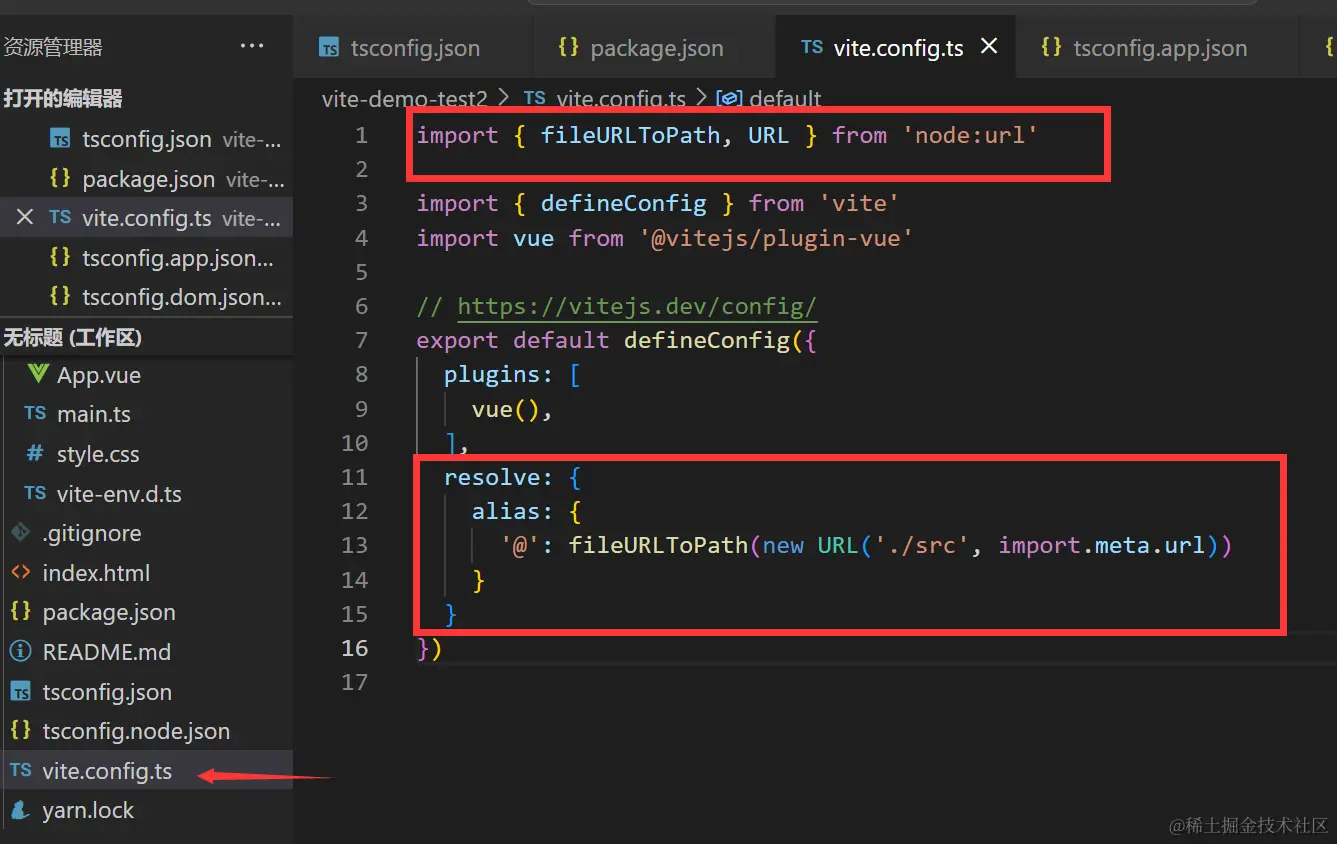Open package.json in open editors list
Image resolution: width=1337 pixels, height=844 pixels.
[146, 179]
